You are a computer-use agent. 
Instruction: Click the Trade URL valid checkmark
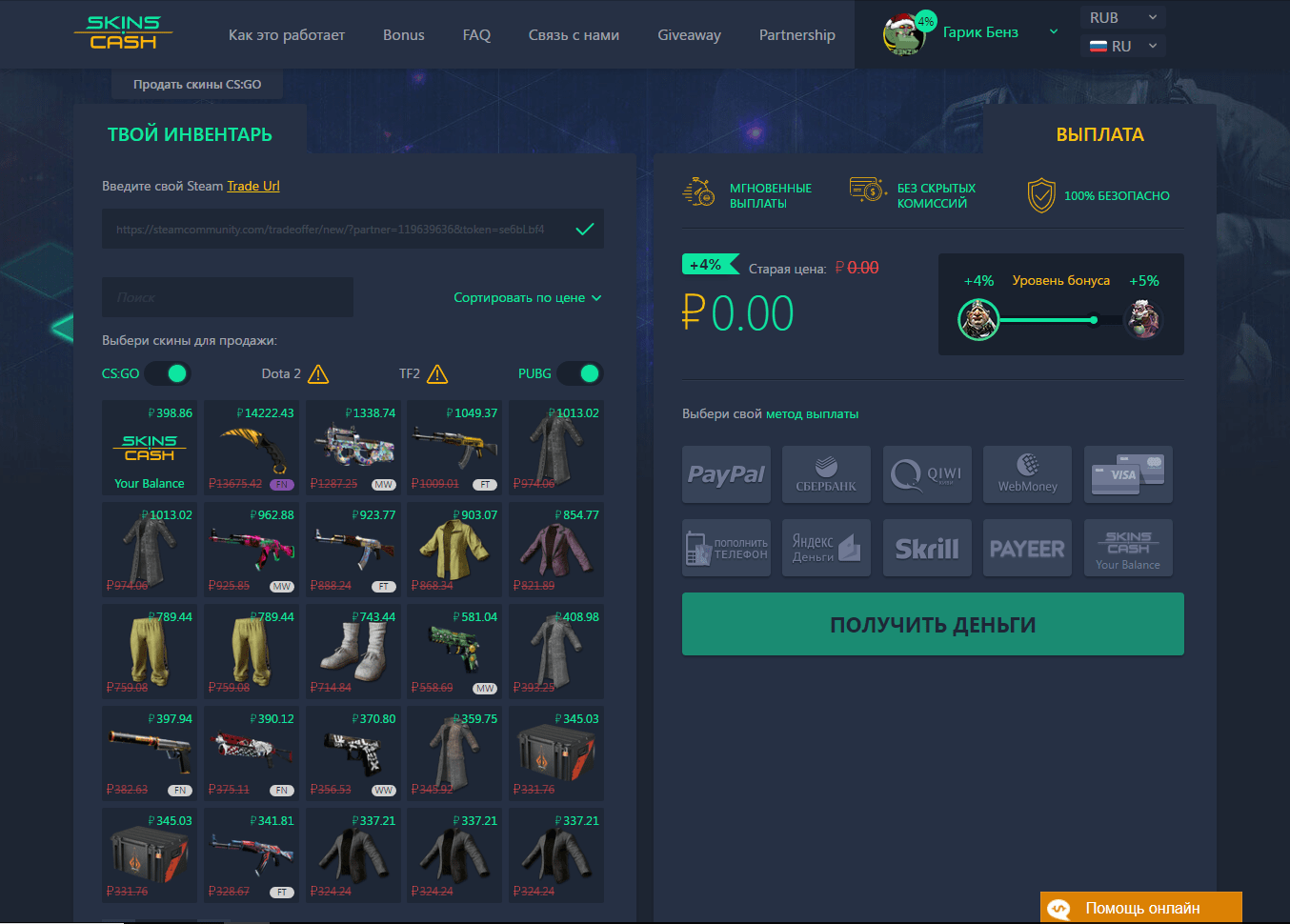(585, 229)
